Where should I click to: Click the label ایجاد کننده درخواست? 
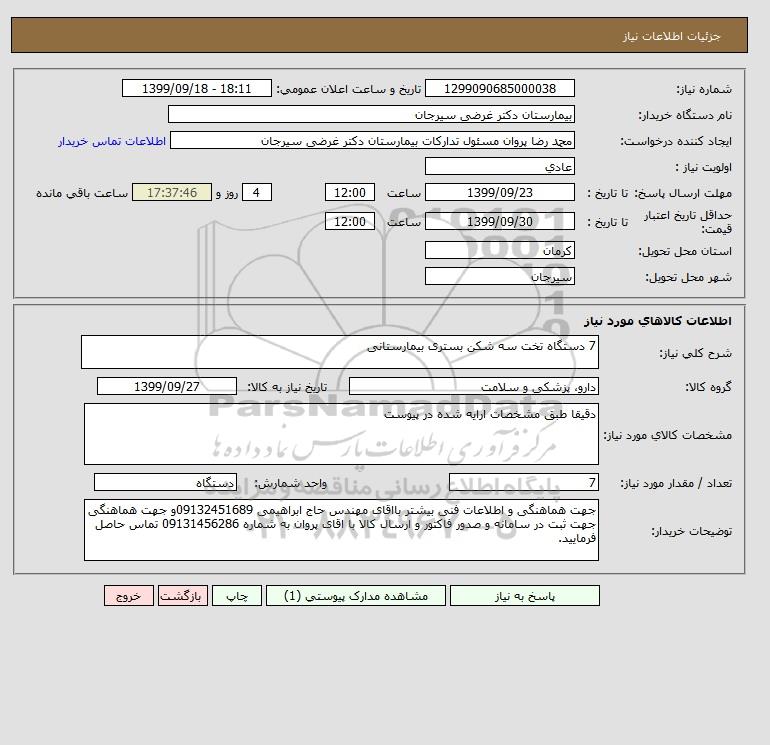(676, 141)
